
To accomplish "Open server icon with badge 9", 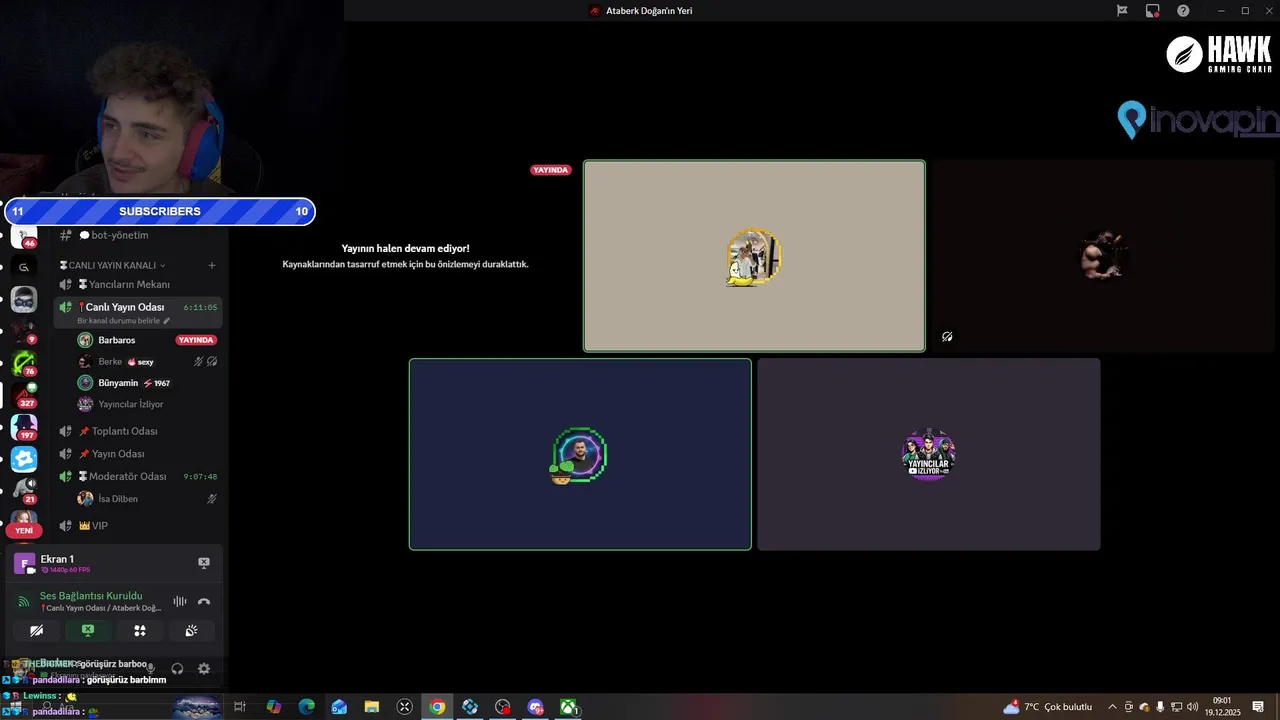I will click(24, 331).
